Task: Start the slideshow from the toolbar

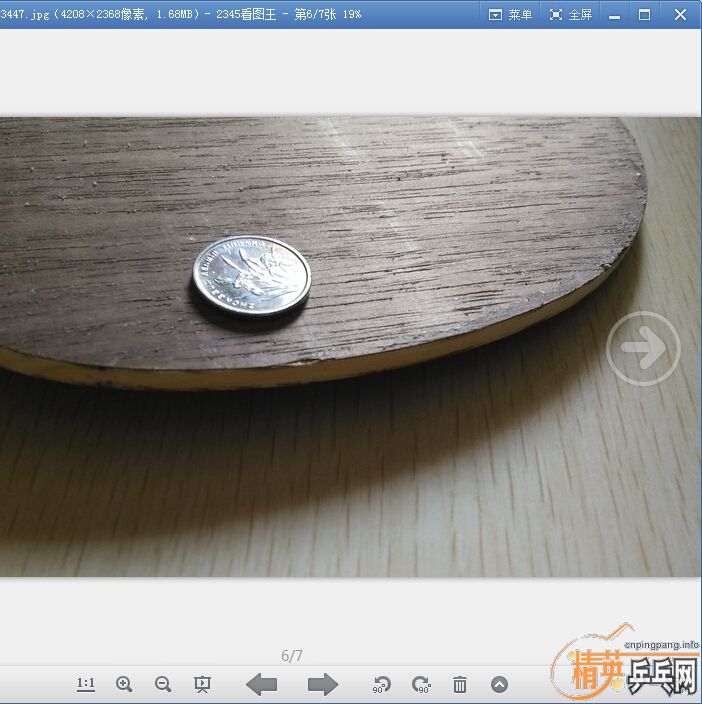Action: click(202, 684)
